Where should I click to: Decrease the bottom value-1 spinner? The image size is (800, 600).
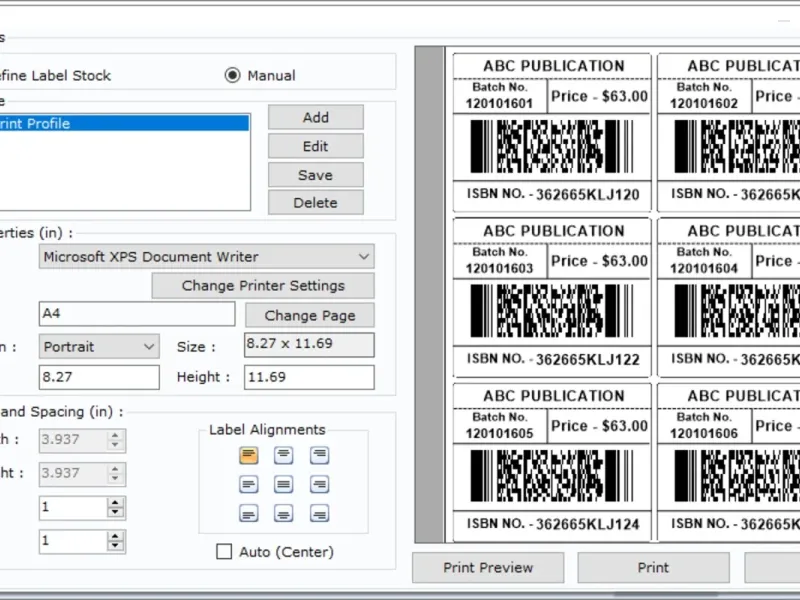click(115, 546)
